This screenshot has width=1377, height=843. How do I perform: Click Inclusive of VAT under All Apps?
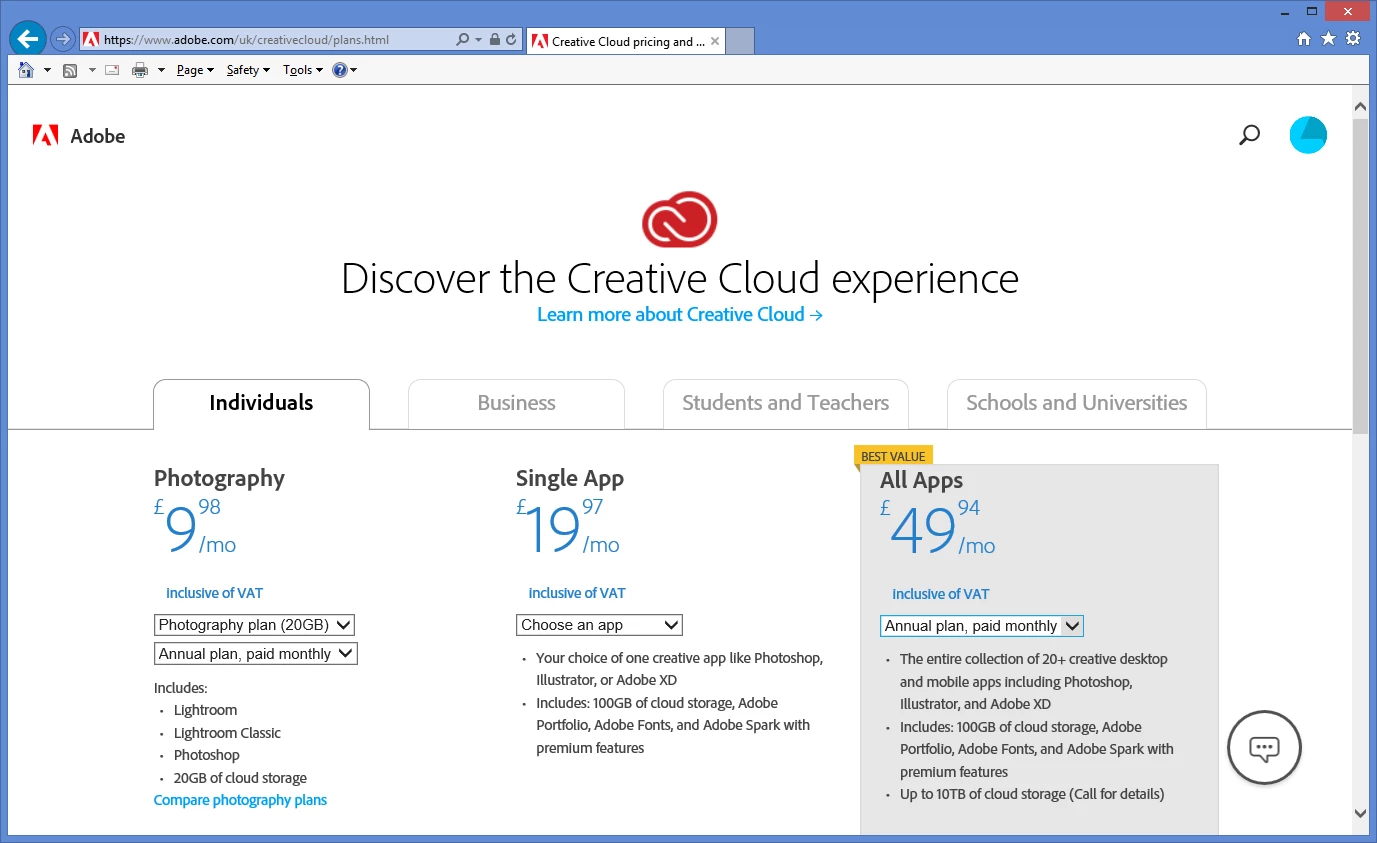[x=941, y=594]
